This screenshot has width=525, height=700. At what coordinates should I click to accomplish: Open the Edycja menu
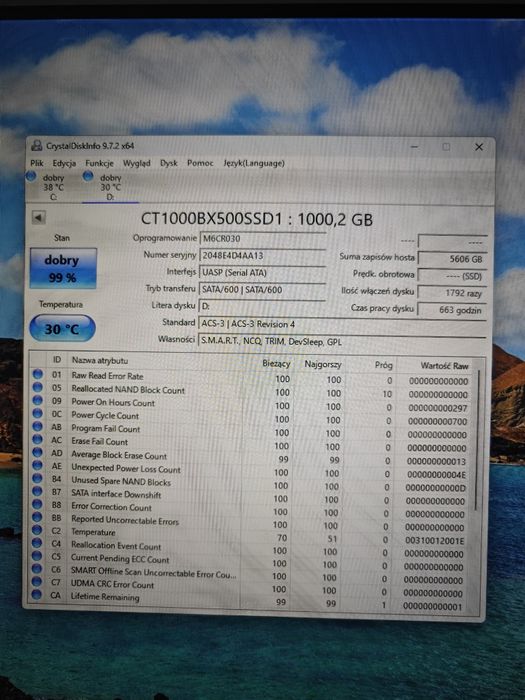pos(64,163)
